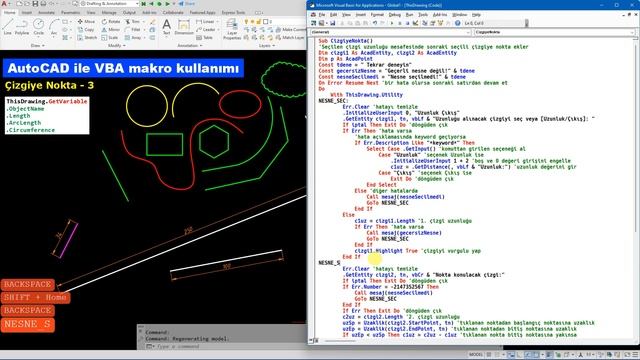
Task: Click the Scale tool in Modify panel
Action: pyautogui.click(x=110, y=38)
